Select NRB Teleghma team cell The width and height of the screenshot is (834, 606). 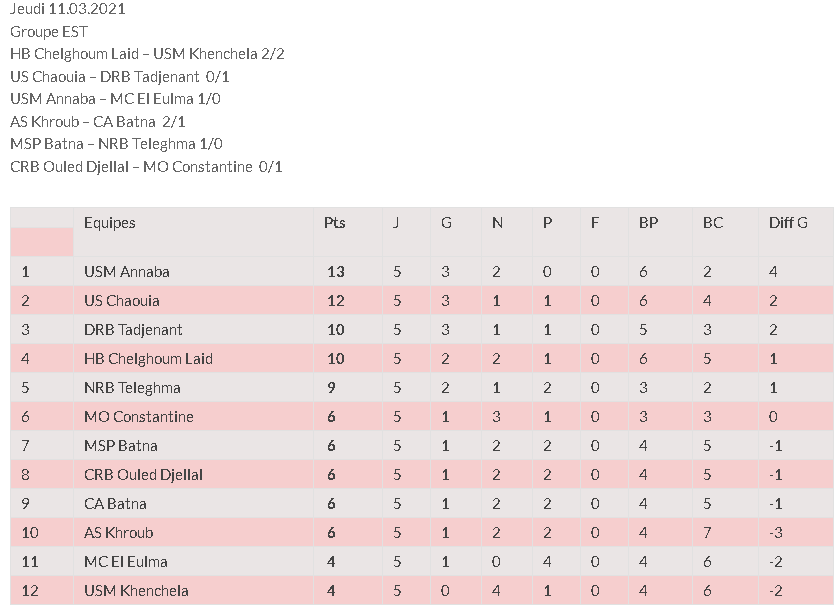pos(132,388)
